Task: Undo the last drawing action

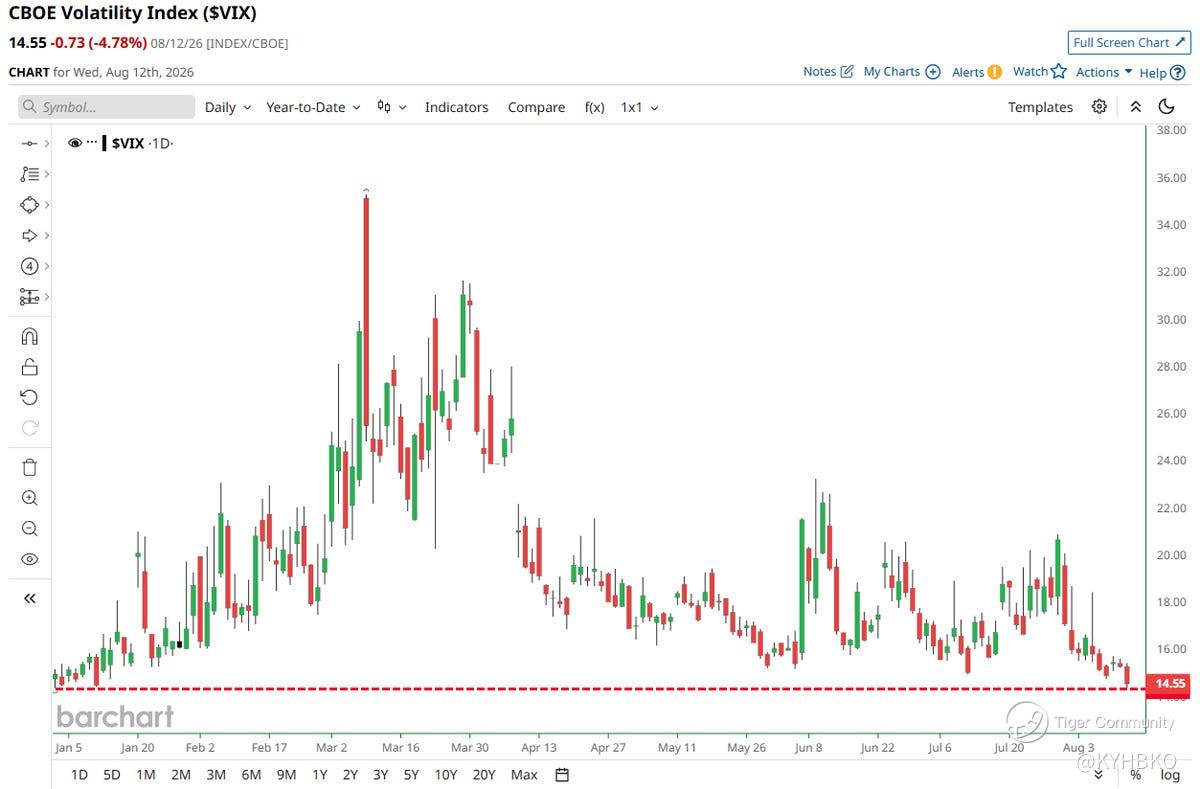Action: [29, 398]
